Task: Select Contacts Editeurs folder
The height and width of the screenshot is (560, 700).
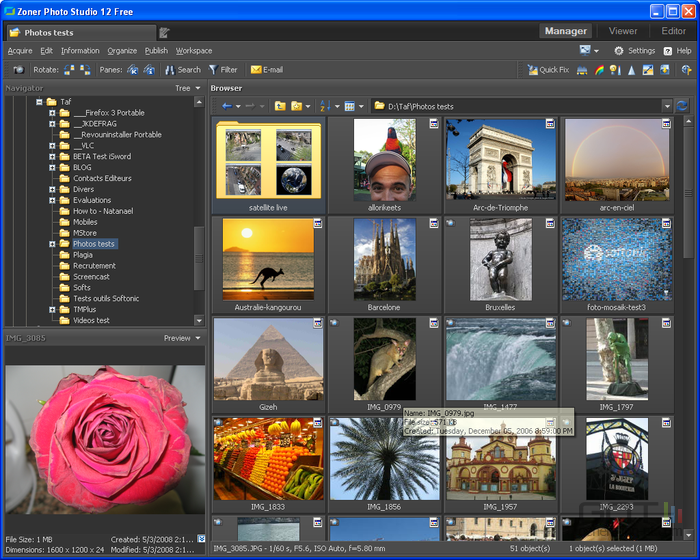Action: (102, 178)
